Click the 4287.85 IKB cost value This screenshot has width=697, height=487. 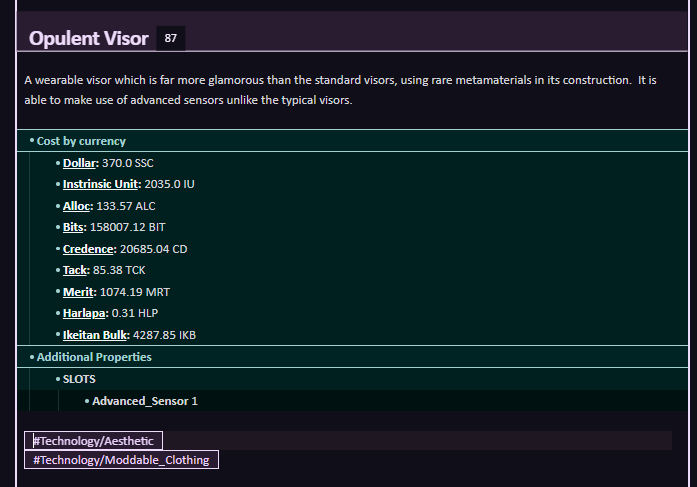[x=164, y=335]
